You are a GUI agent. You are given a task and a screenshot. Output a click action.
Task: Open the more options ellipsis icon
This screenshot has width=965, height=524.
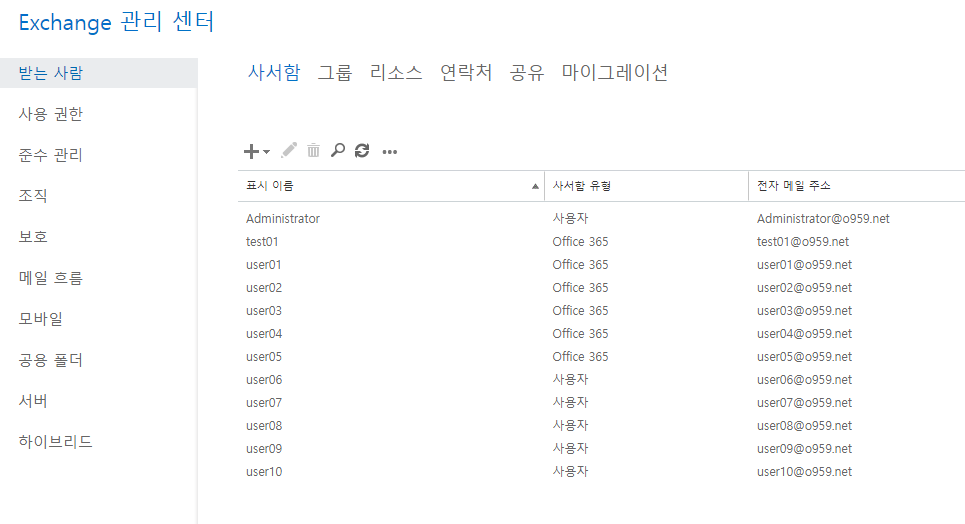[x=390, y=151]
